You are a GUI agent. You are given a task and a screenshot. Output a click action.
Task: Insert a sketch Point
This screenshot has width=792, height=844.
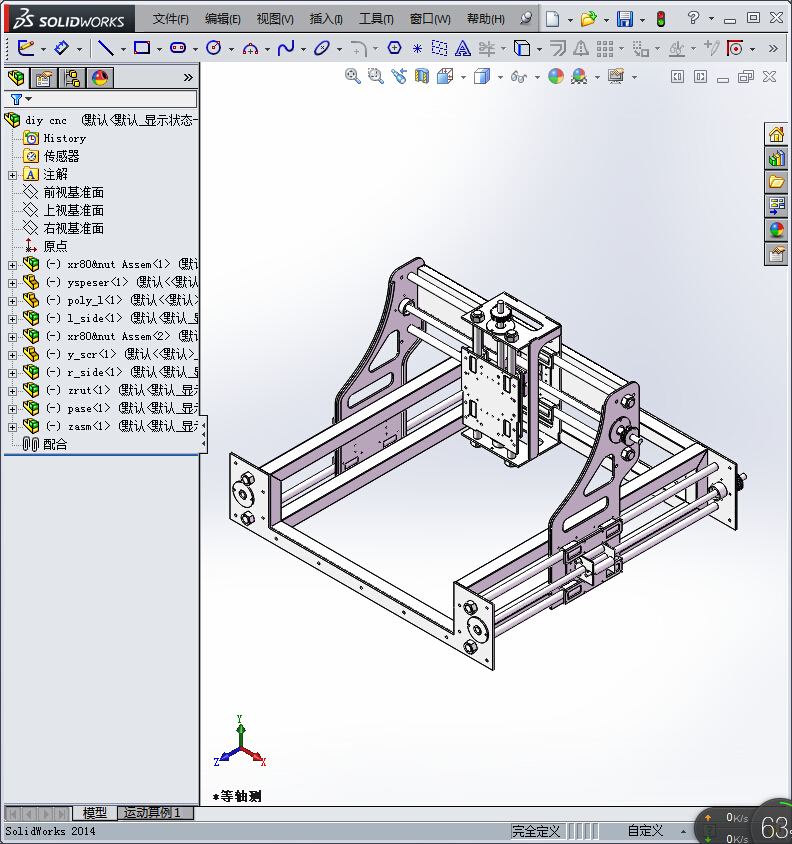[x=417, y=48]
